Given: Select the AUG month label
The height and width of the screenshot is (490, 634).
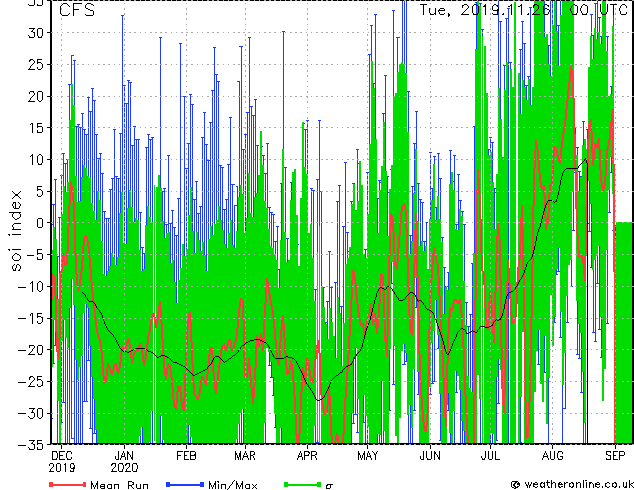Looking at the screenshot, I should click(x=552, y=456).
